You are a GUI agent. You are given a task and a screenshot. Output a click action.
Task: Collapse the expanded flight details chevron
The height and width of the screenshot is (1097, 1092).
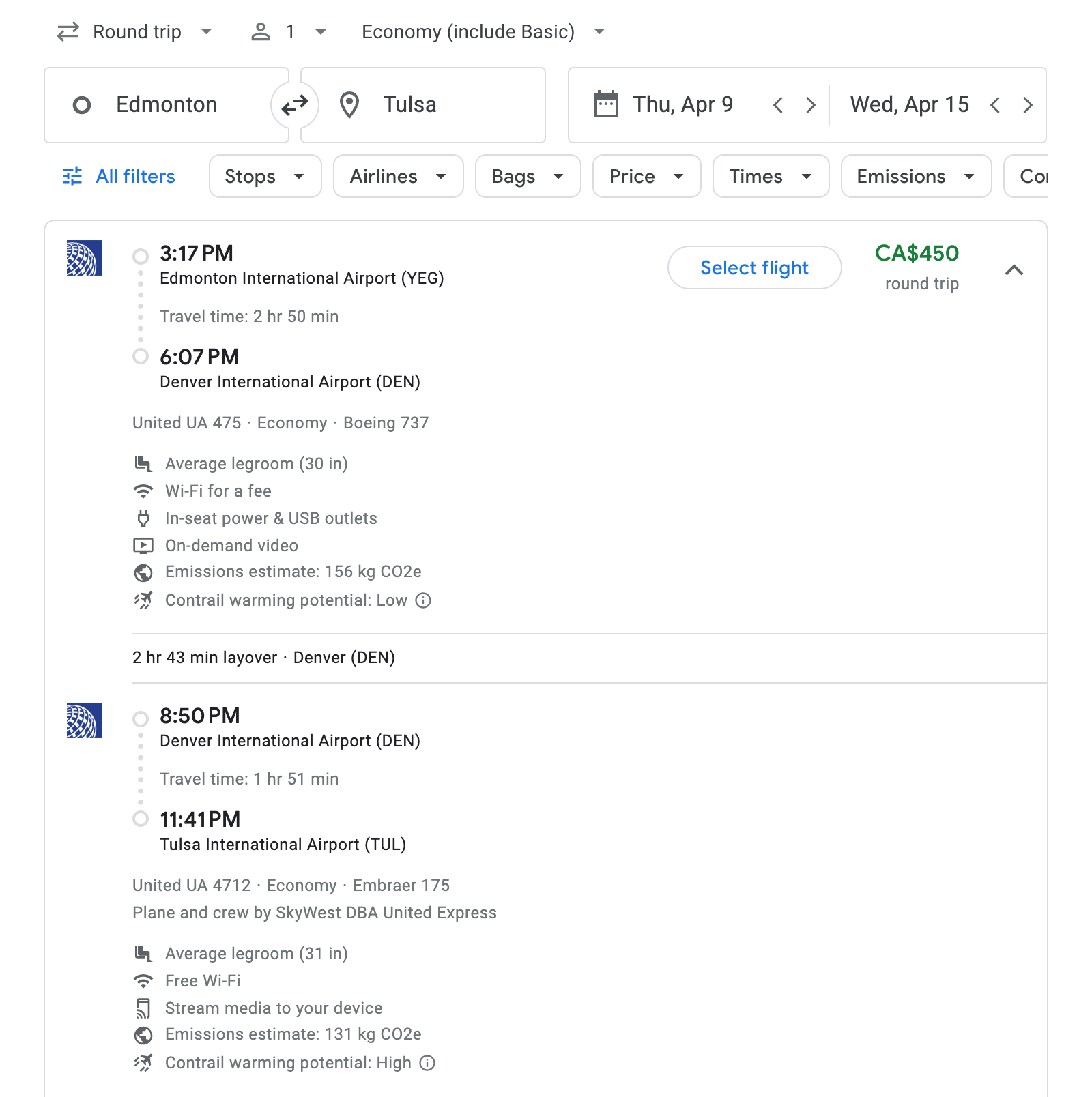1015,270
